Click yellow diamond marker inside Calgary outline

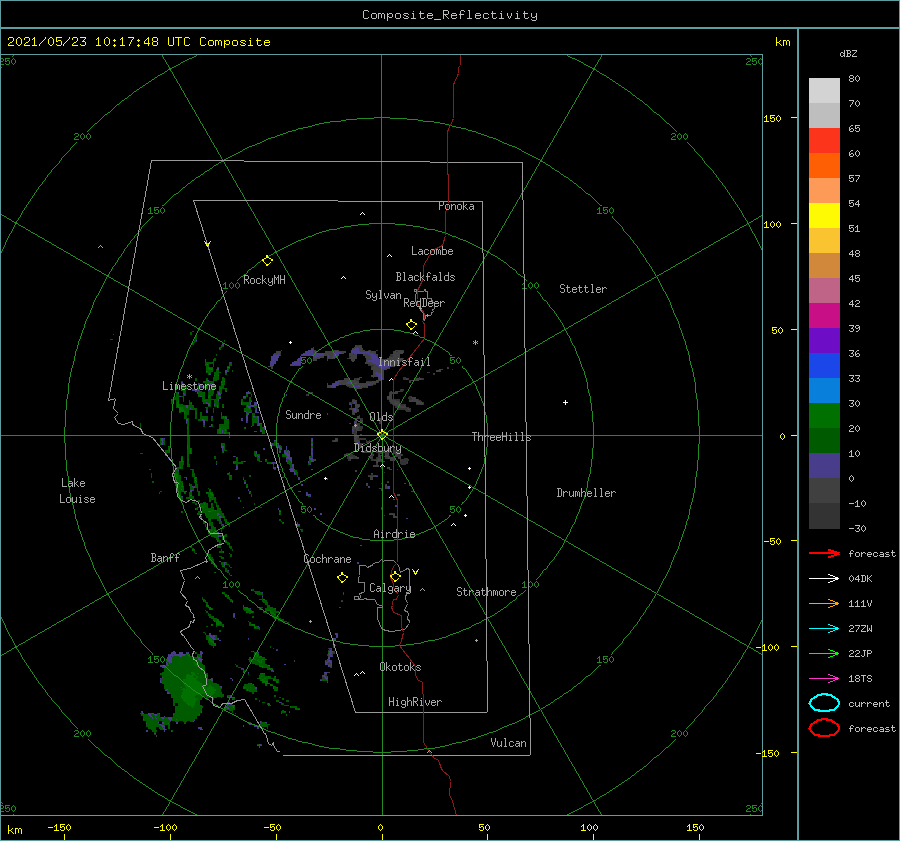[395, 576]
